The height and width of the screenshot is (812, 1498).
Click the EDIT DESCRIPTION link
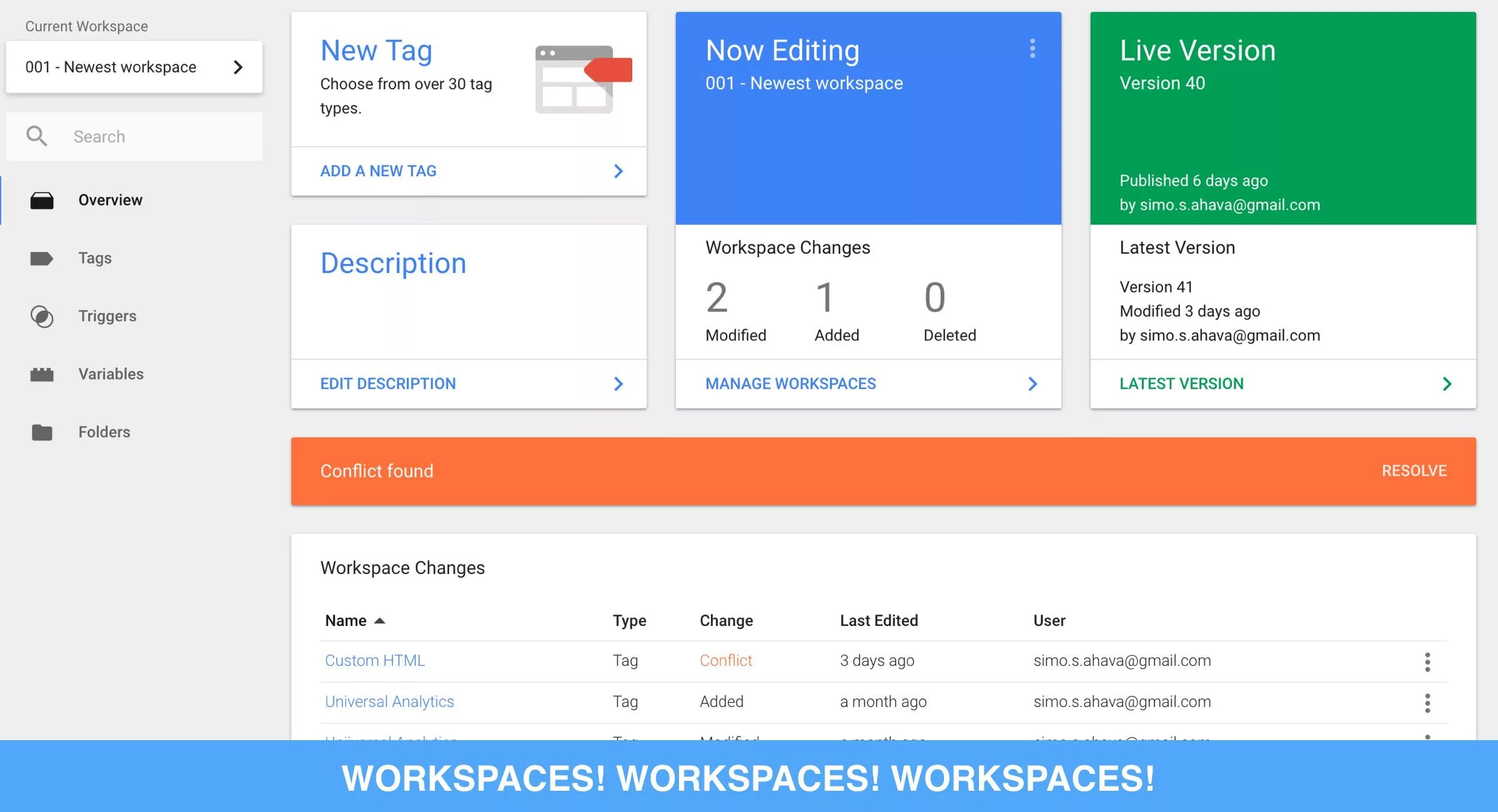coord(388,382)
